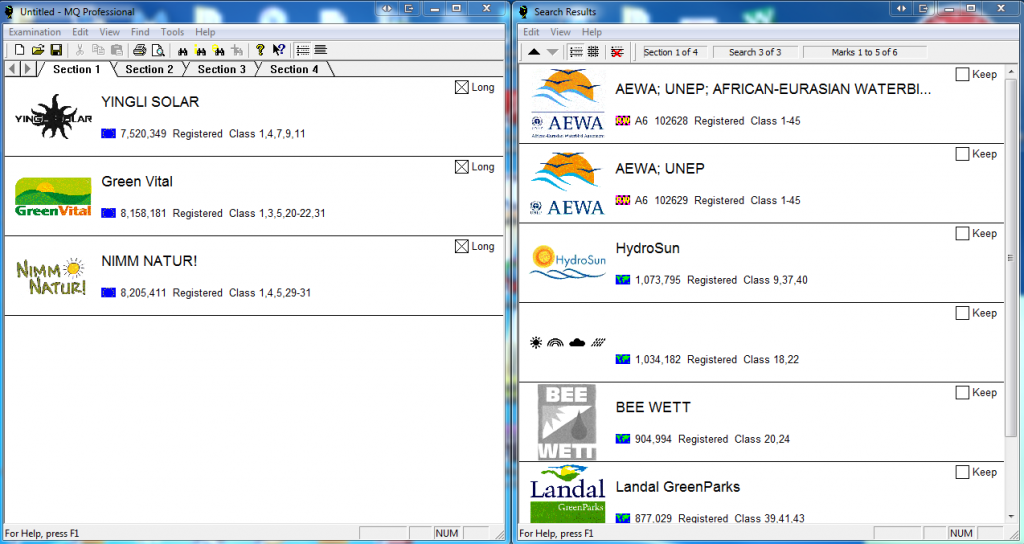Open Help menu in MQ Professional window
This screenshot has width=1024, height=544.
click(205, 32)
